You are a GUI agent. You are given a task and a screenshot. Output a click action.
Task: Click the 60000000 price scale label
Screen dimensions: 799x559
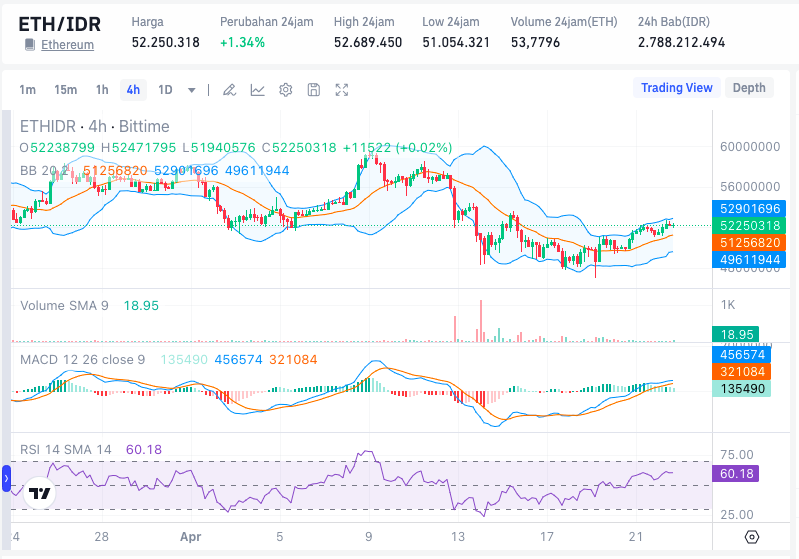point(750,147)
